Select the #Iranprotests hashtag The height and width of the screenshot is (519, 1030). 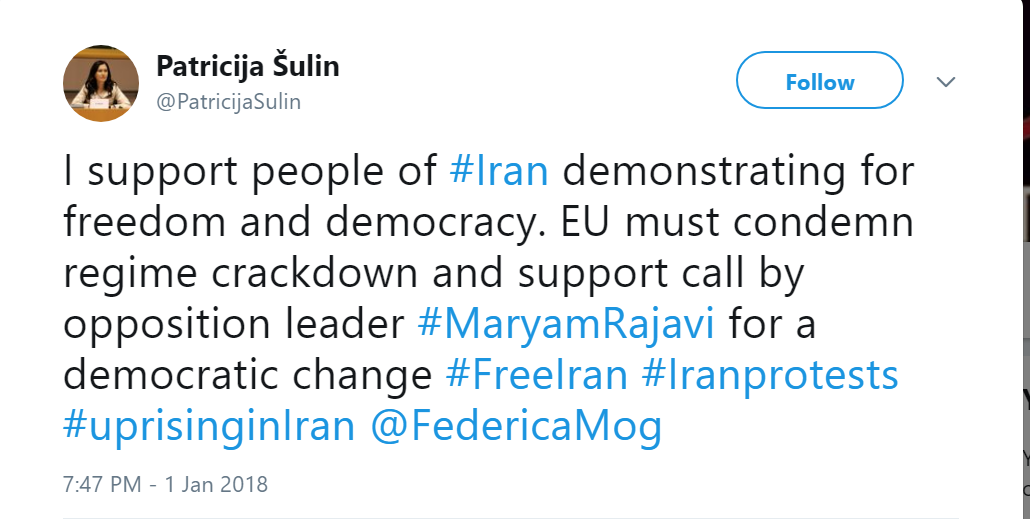769,375
